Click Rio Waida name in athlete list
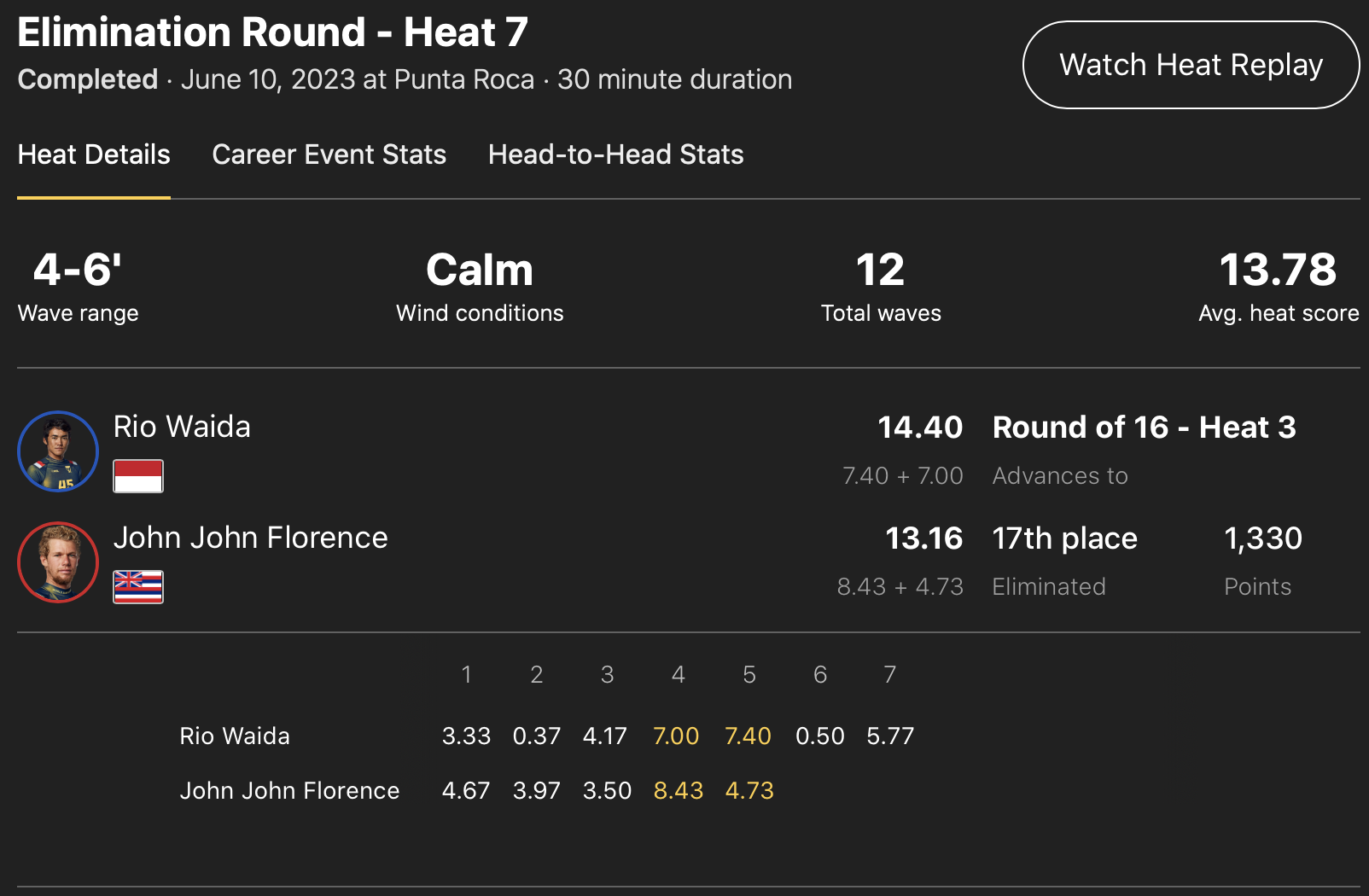The image size is (1369, 896). (182, 427)
